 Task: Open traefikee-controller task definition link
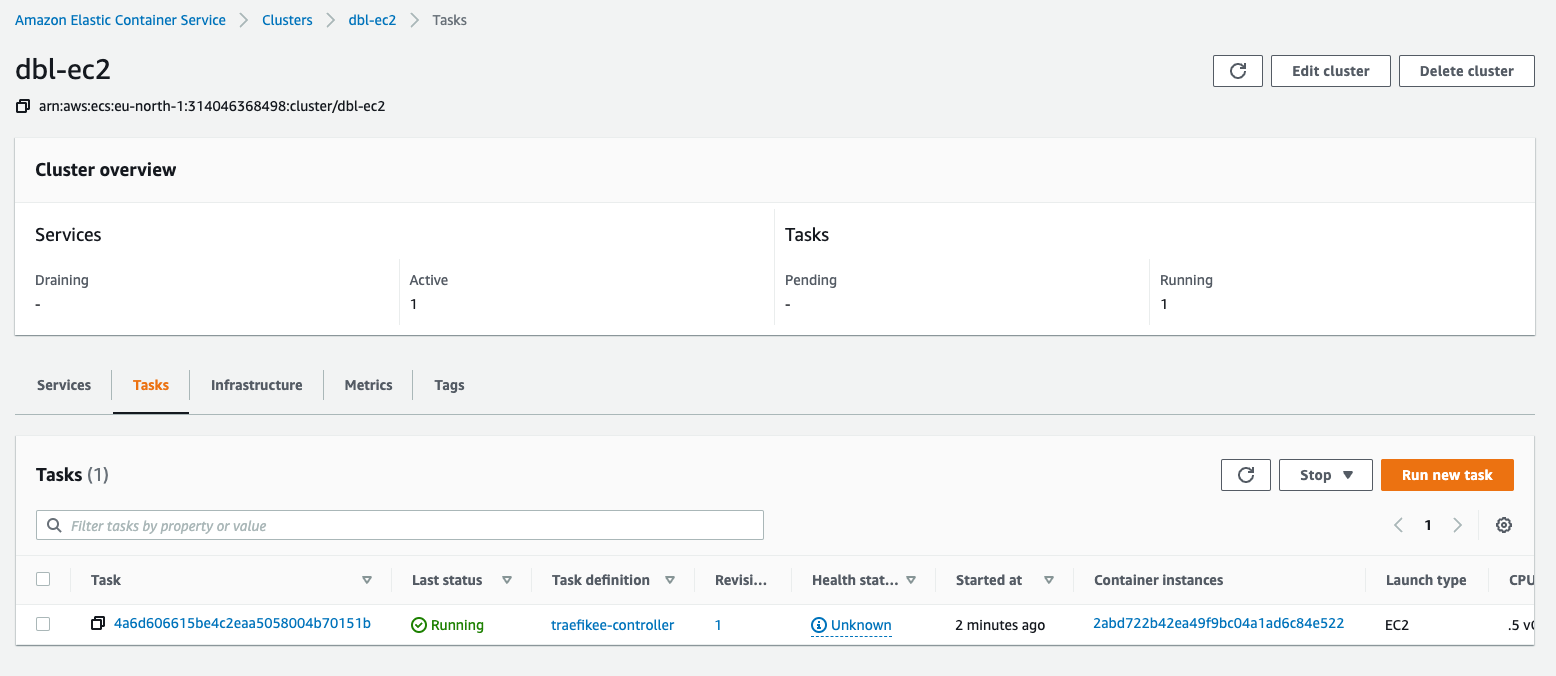(x=612, y=625)
